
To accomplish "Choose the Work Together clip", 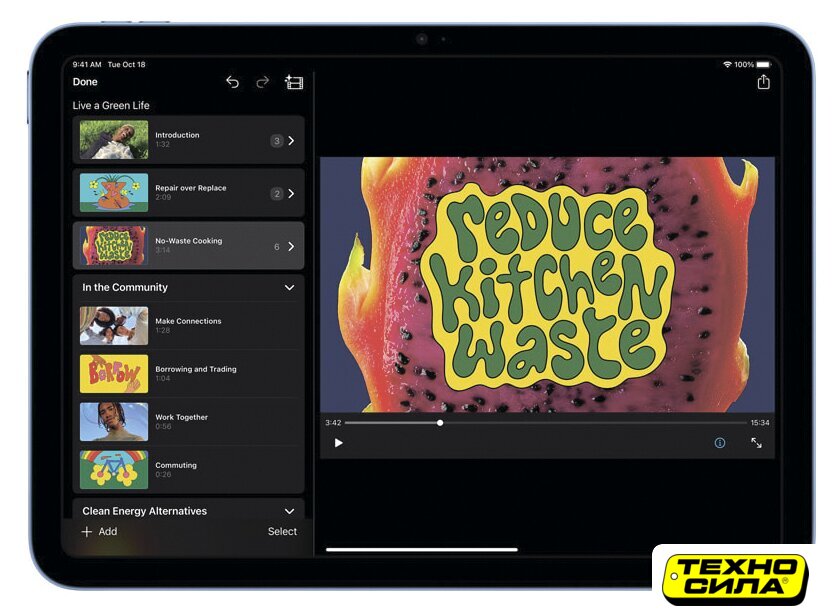I will 188,421.
